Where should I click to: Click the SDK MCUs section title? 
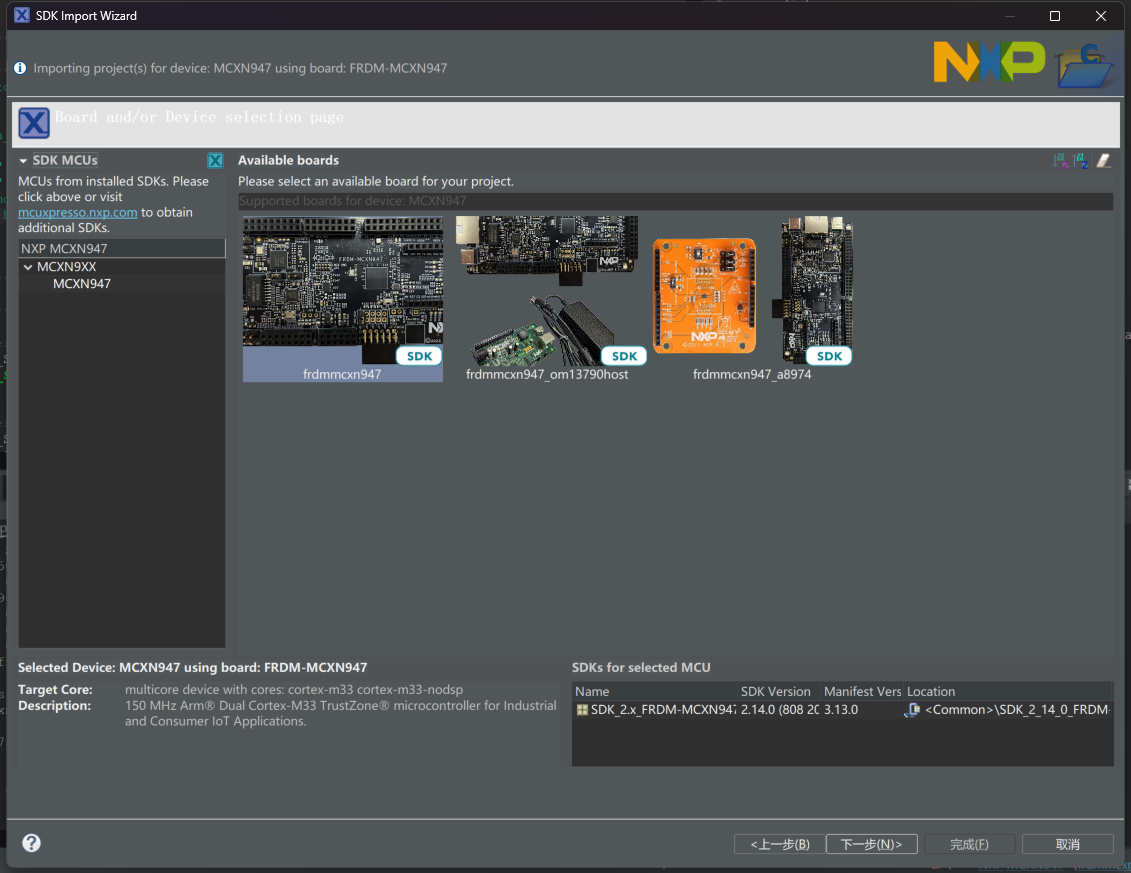[x=65, y=160]
